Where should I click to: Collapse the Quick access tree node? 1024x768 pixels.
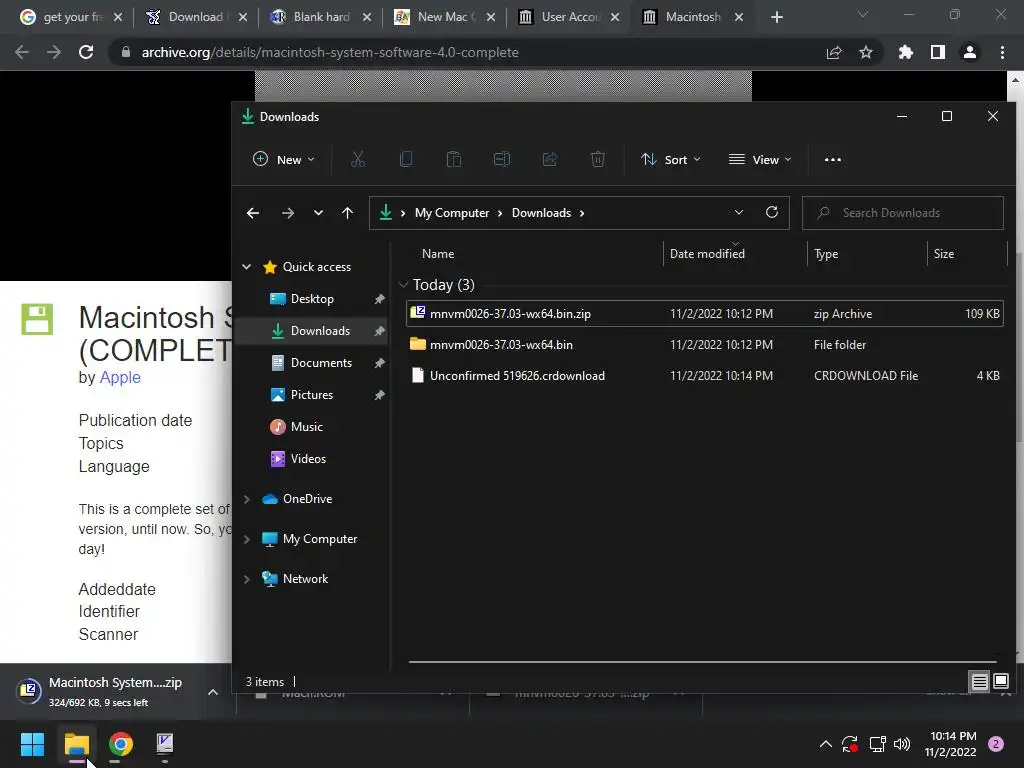(x=247, y=266)
